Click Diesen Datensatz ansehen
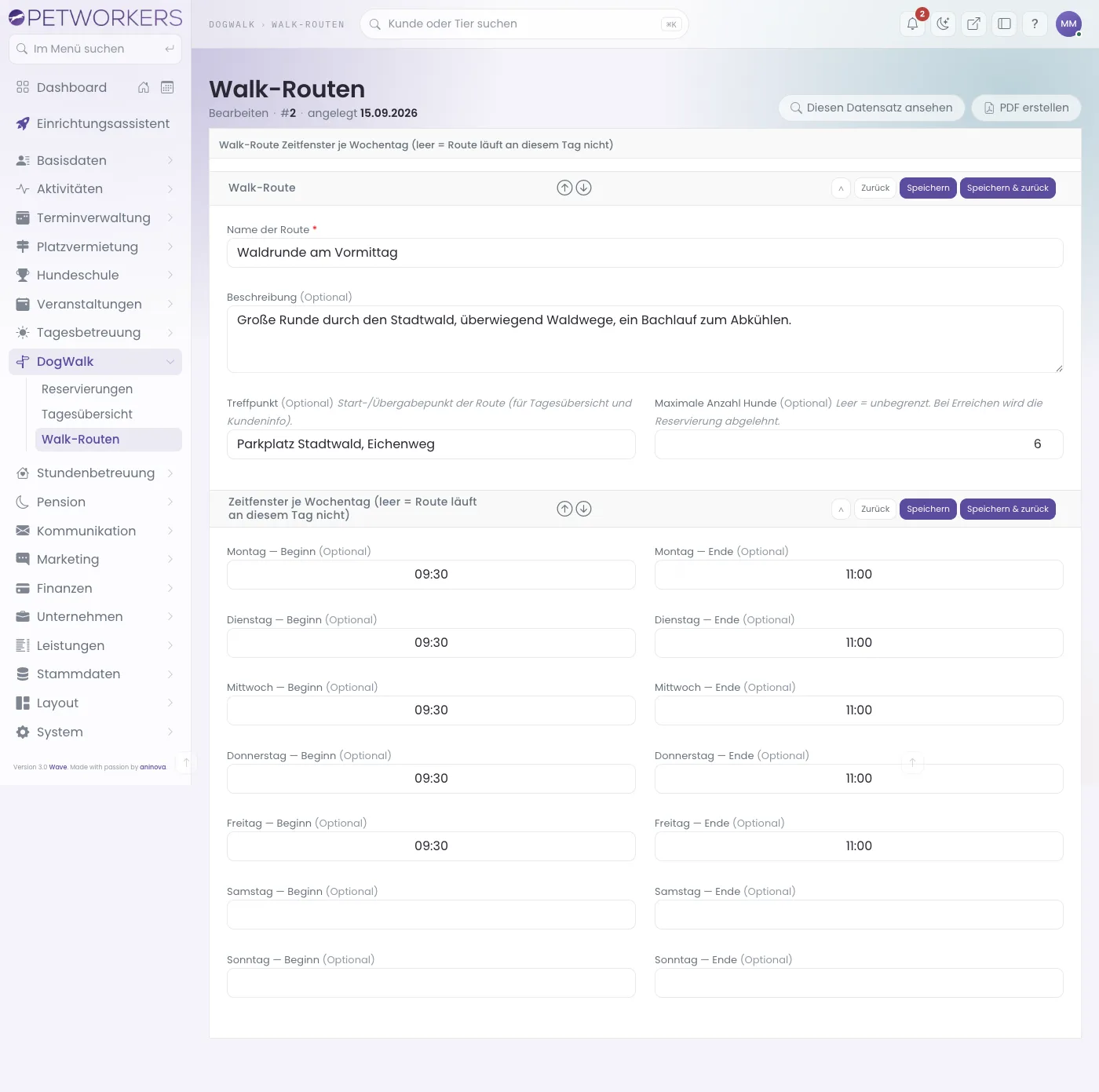1099x1092 pixels. click(871, 108)
